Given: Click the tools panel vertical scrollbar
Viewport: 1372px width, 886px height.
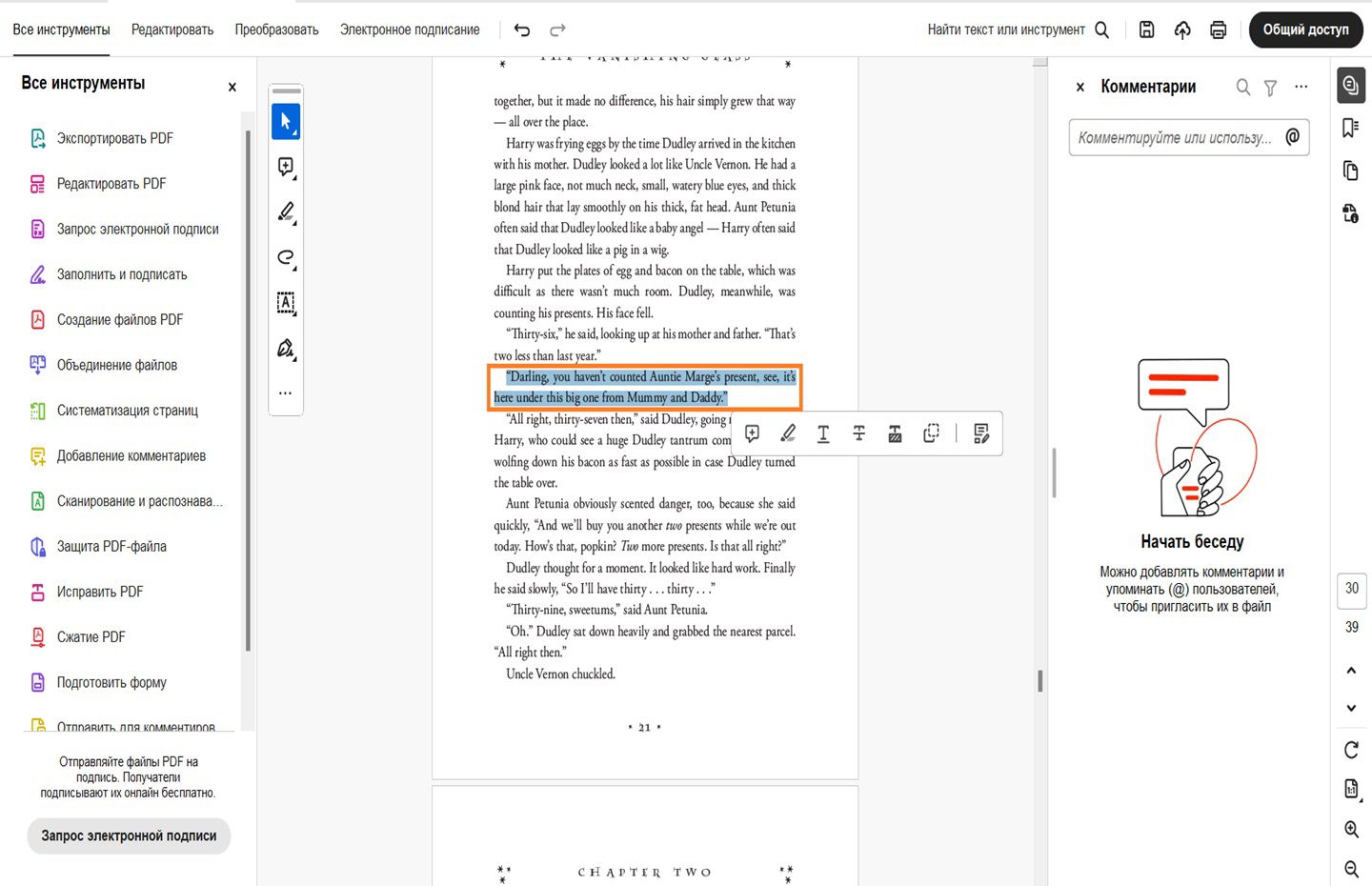Looking at the screenshot, I should (248, 391).
